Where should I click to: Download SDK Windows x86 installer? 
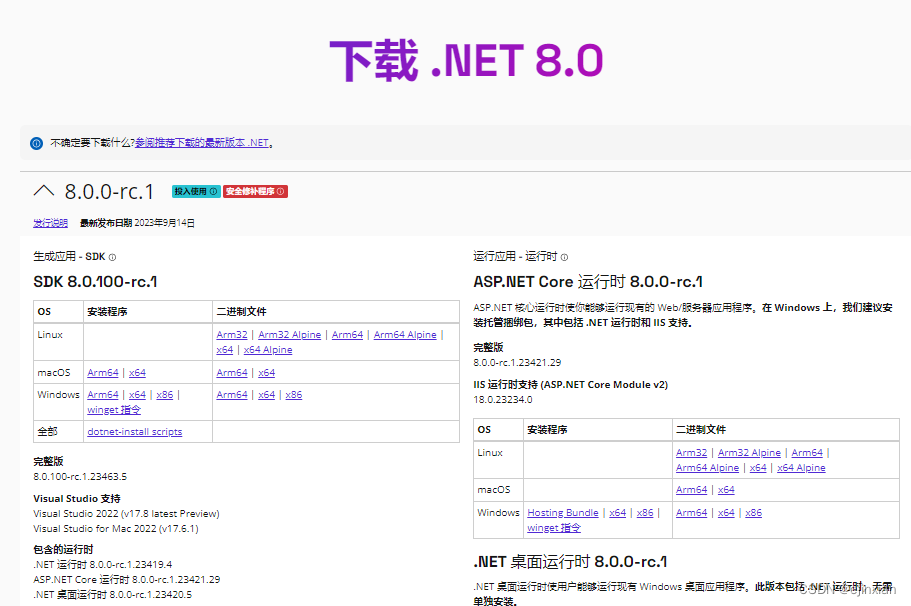pyautogui.click(x=164, y=395)
